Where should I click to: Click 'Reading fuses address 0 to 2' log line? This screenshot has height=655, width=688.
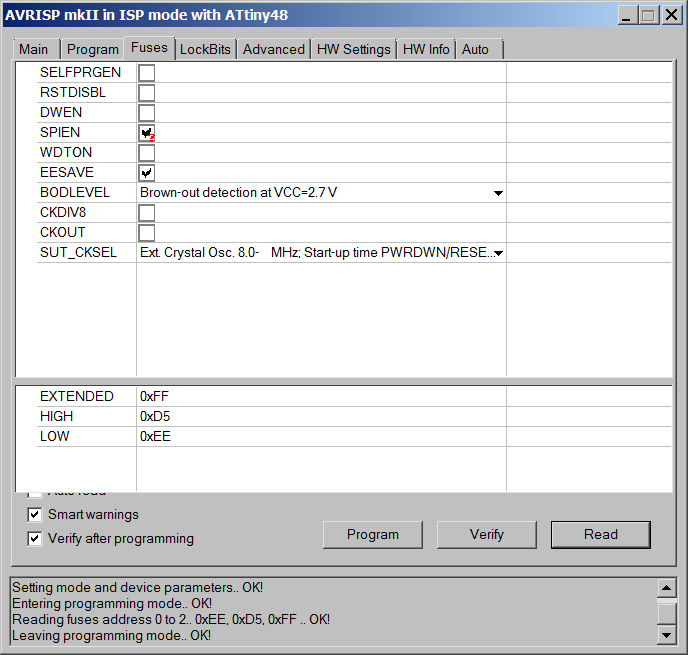(x=171, y=619)
